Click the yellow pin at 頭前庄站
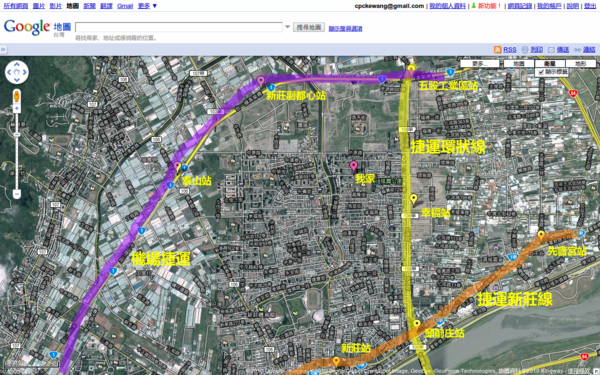The image size is (600, 375). 417,325
